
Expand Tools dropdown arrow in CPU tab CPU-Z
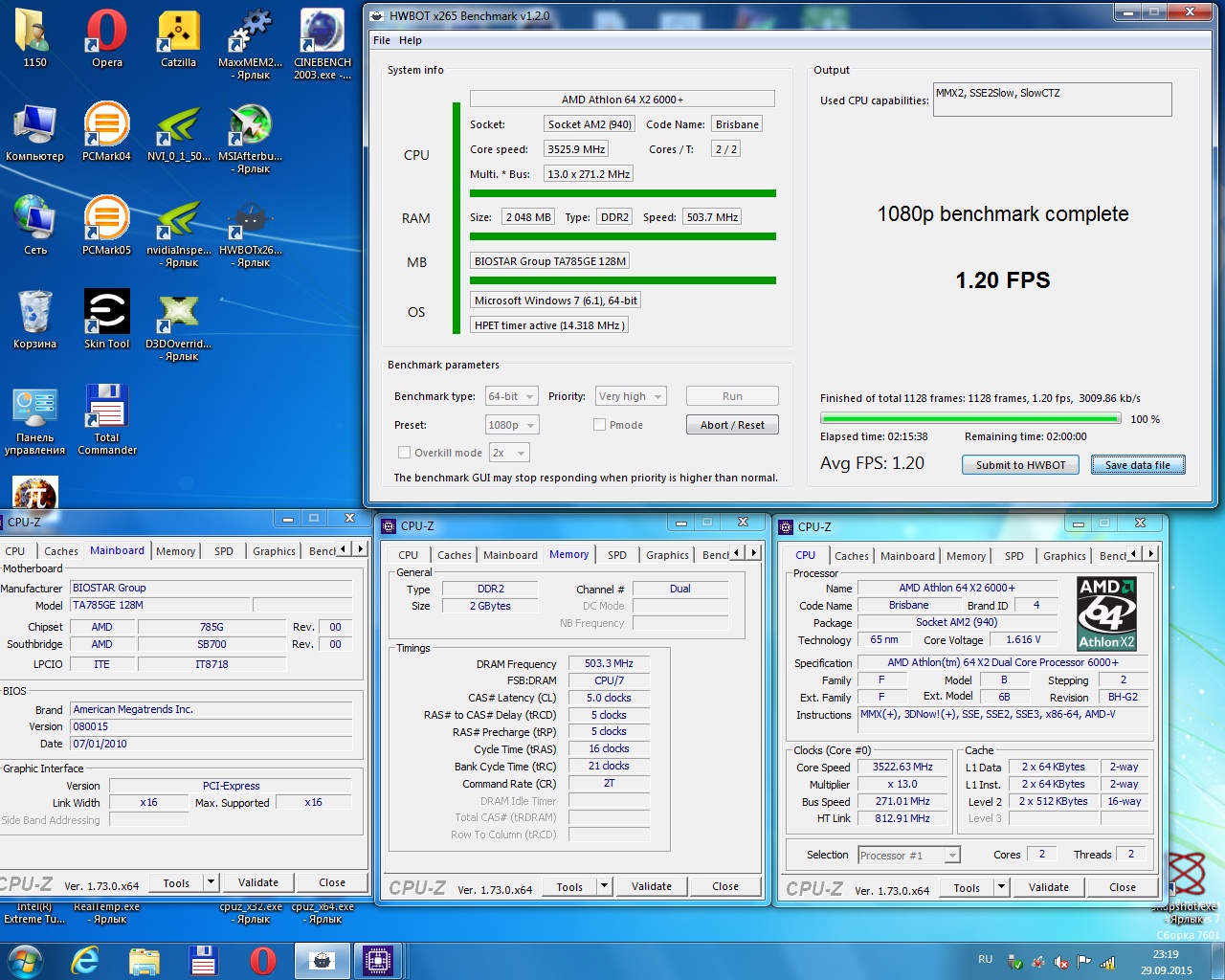tap(1001, 887)
